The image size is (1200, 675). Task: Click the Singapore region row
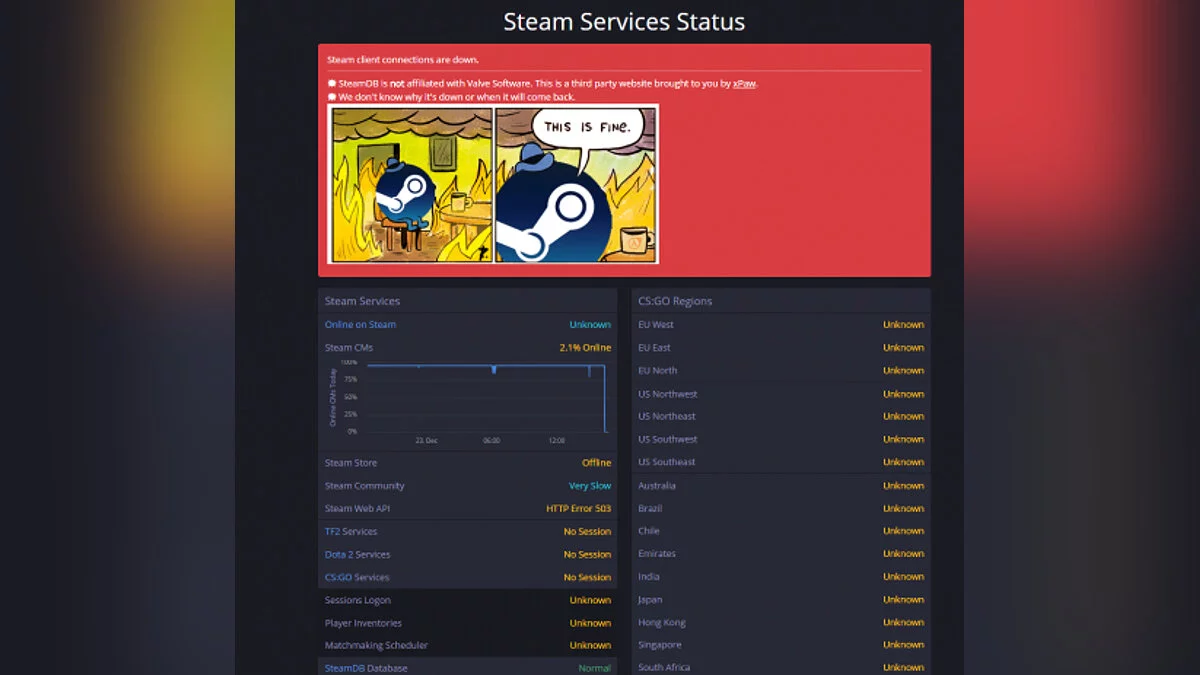point(781,645)
